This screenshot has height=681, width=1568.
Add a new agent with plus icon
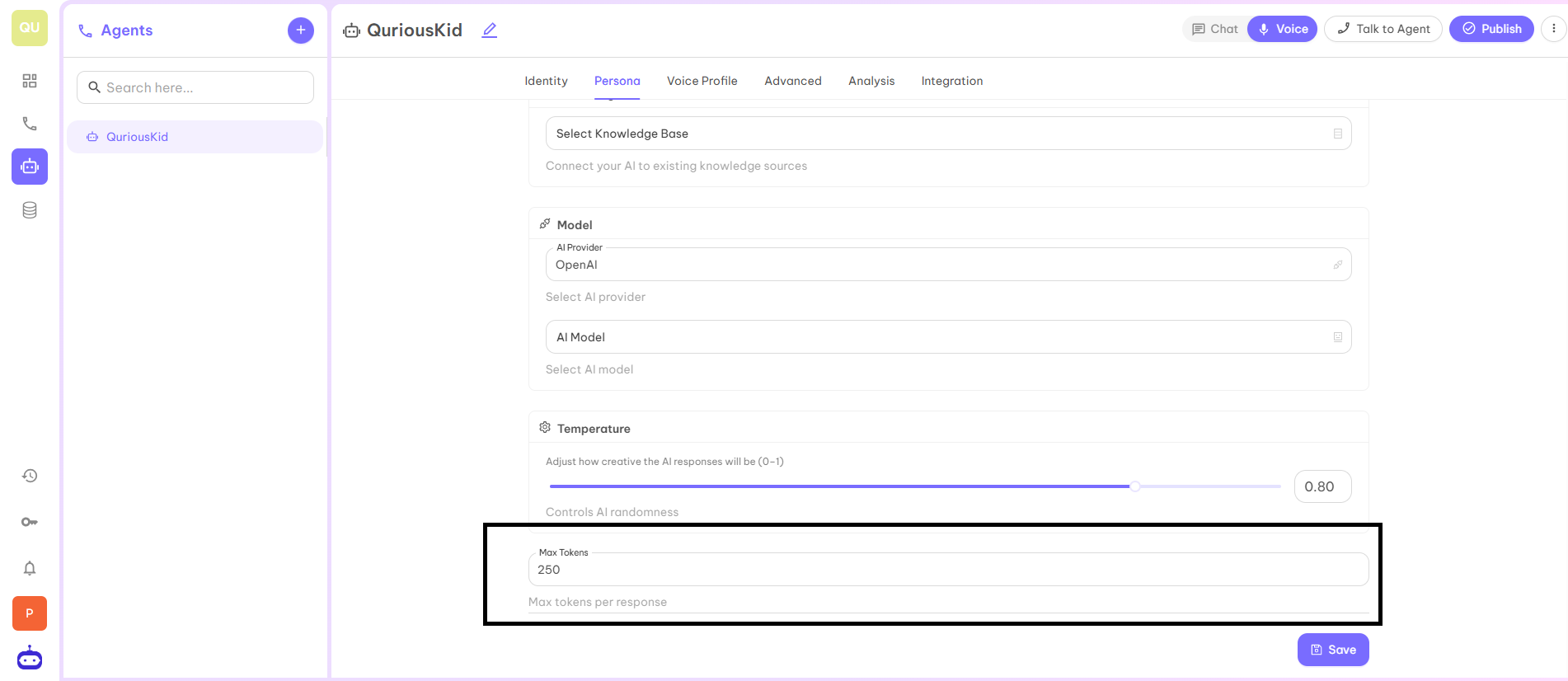click(301, 31)
